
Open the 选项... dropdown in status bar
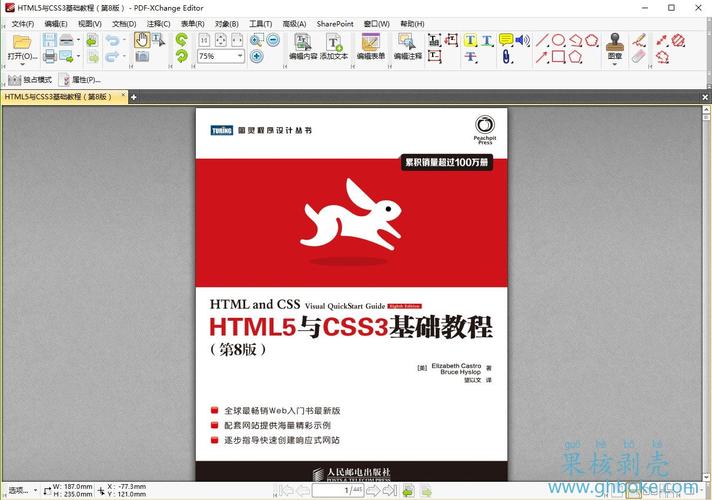(x=23, y=490)
